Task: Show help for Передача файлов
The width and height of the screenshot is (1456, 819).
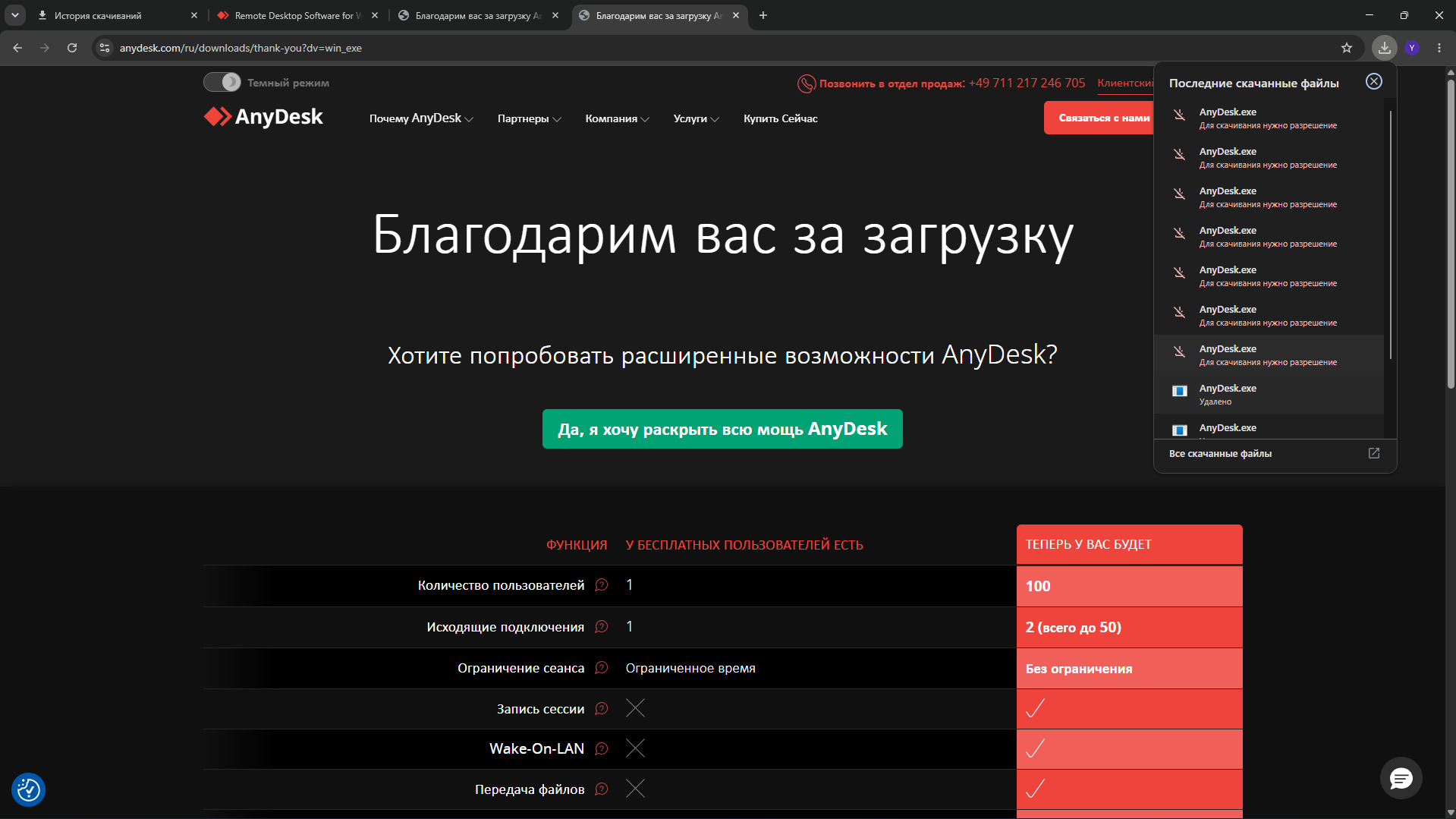Action: click(602, 789)
